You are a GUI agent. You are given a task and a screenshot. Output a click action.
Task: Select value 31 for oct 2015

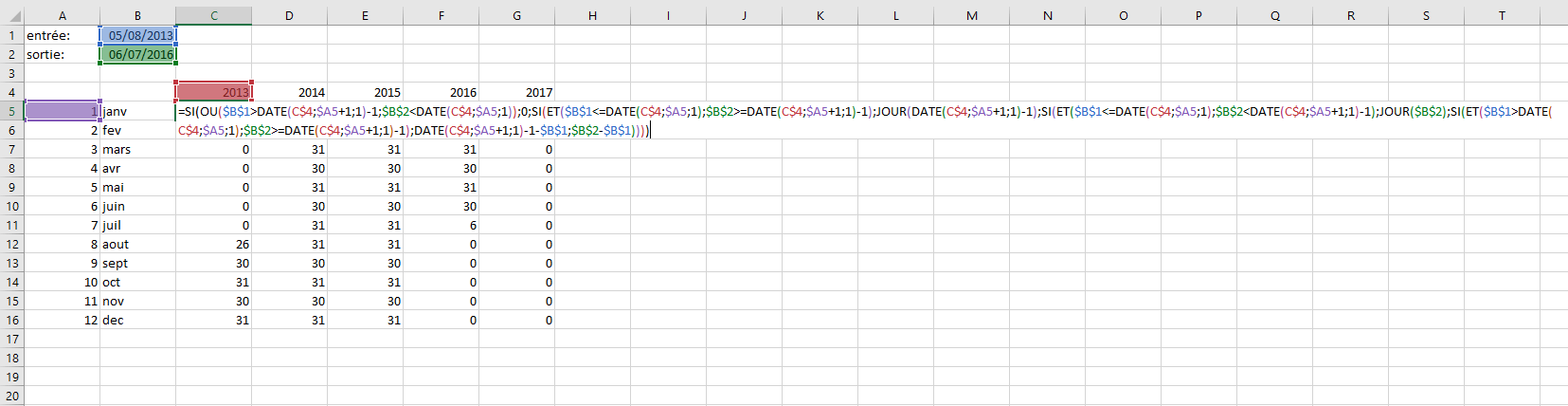[365, 282]
